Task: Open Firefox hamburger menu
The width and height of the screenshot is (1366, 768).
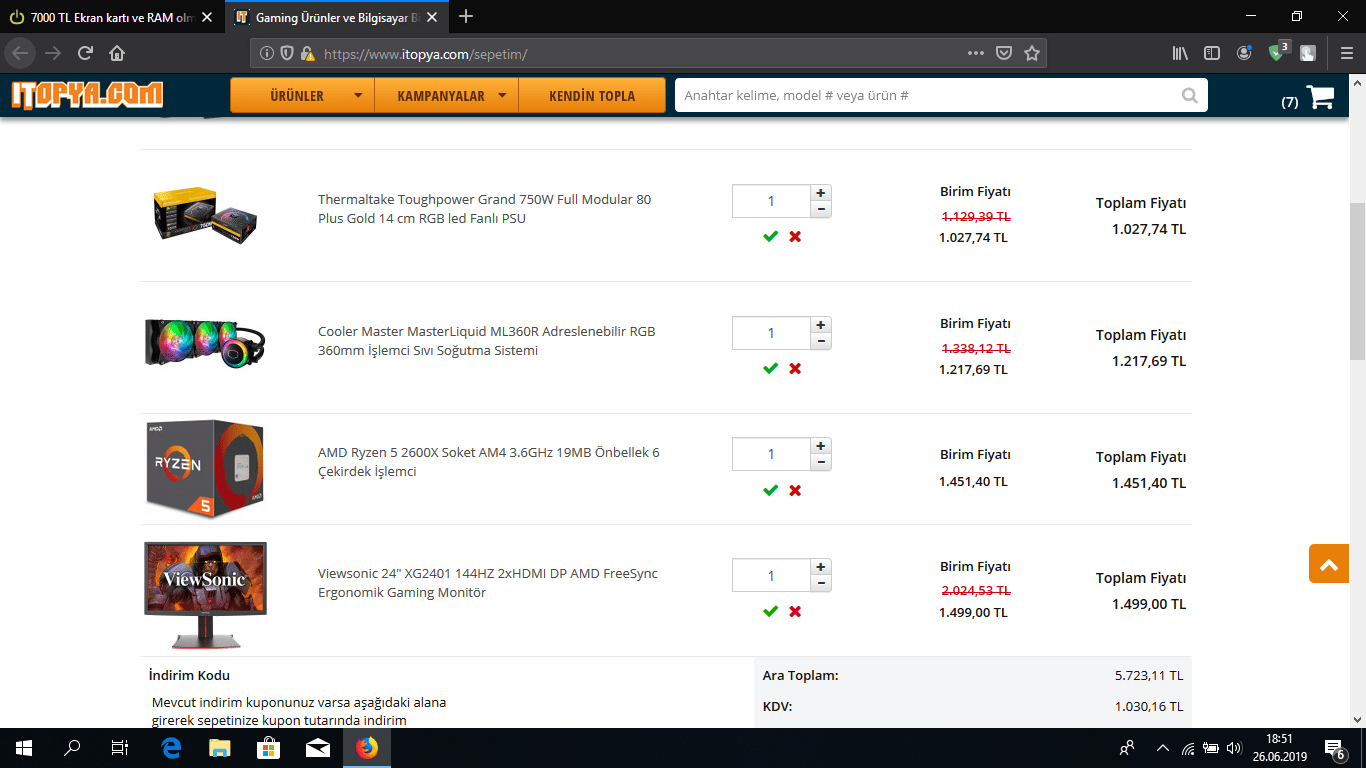Action: (1347, 53)
